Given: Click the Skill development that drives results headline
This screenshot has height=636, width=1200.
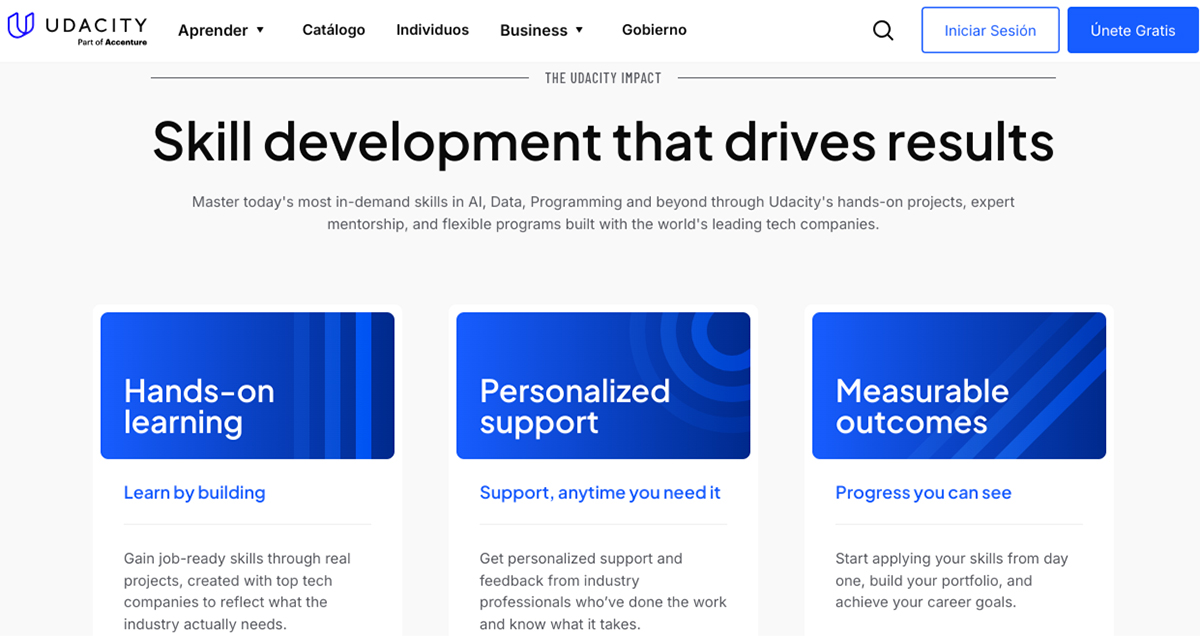Looking at the screenshot, I should 603,141.
